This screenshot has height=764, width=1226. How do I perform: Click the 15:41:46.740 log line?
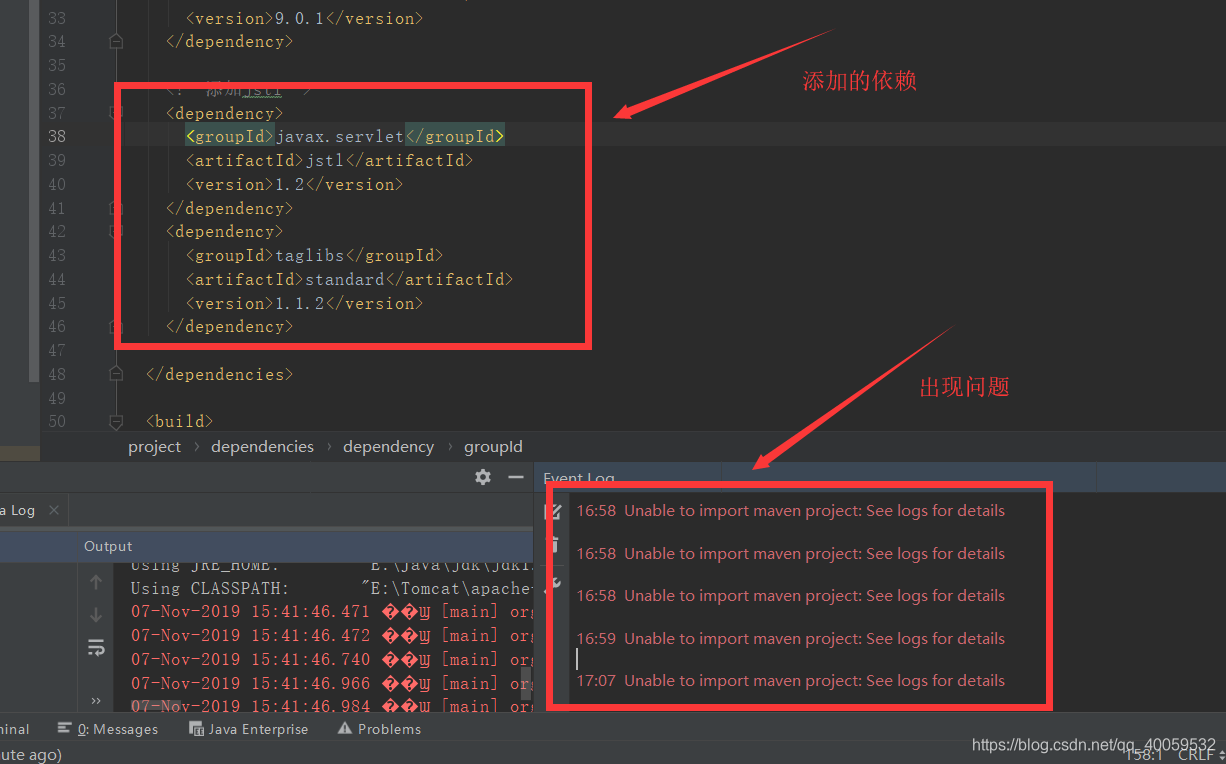(x=330, y=659)
